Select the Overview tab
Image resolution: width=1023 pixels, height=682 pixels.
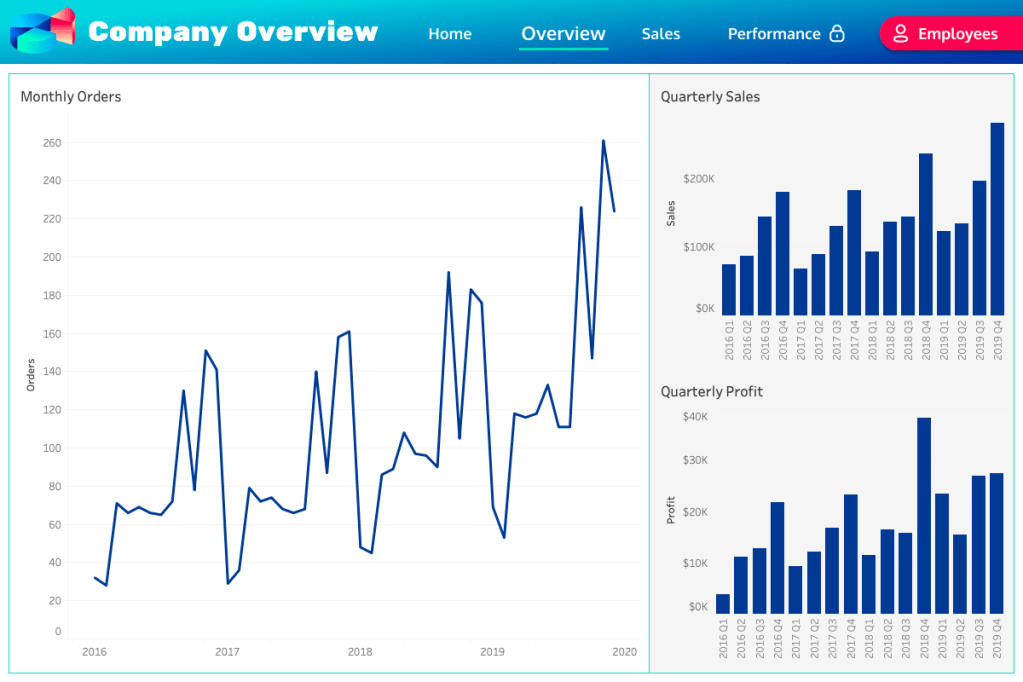point(563,34)
